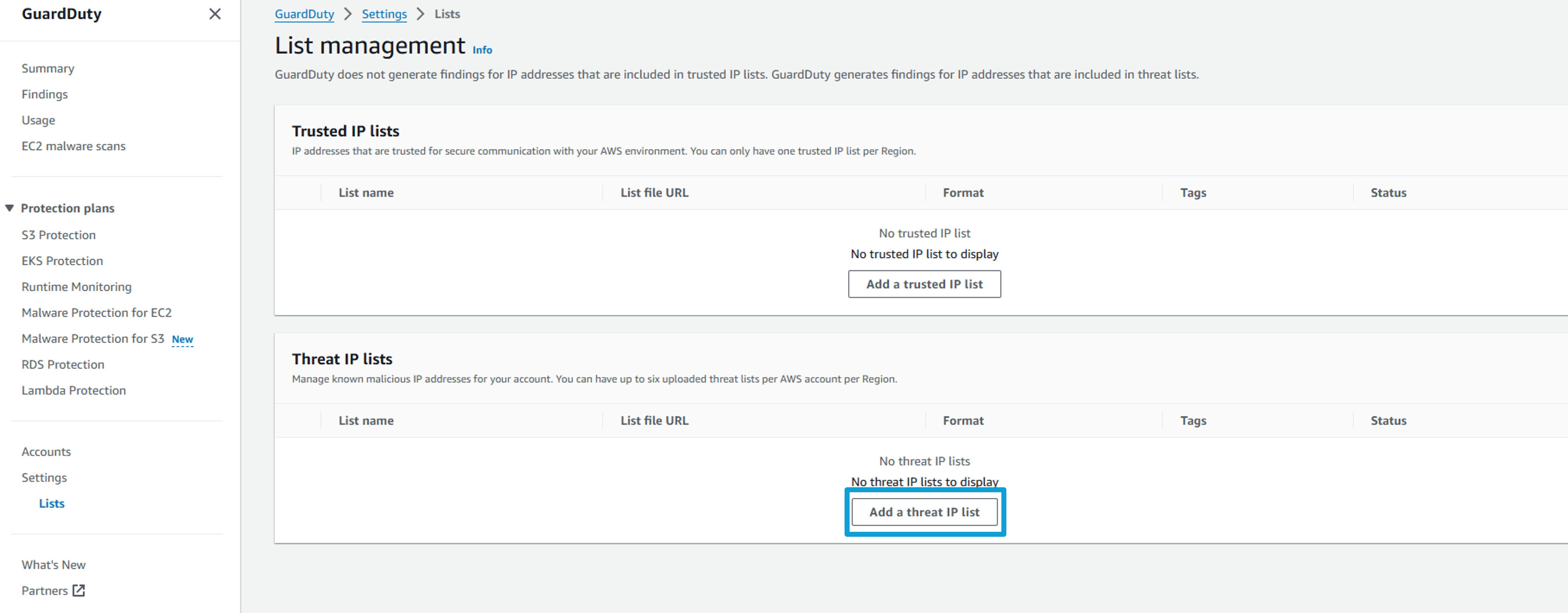Click the New badge link

click(182, 339)
